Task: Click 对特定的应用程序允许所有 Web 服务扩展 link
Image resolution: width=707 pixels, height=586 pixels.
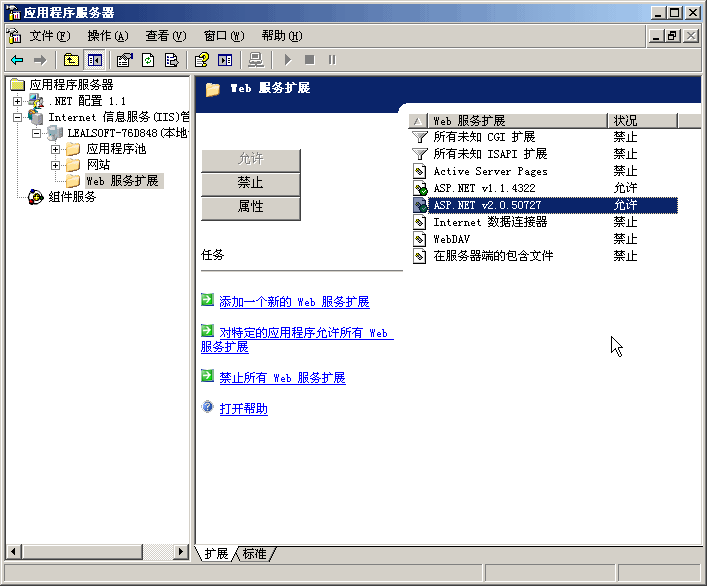Action: pos(298,340)
